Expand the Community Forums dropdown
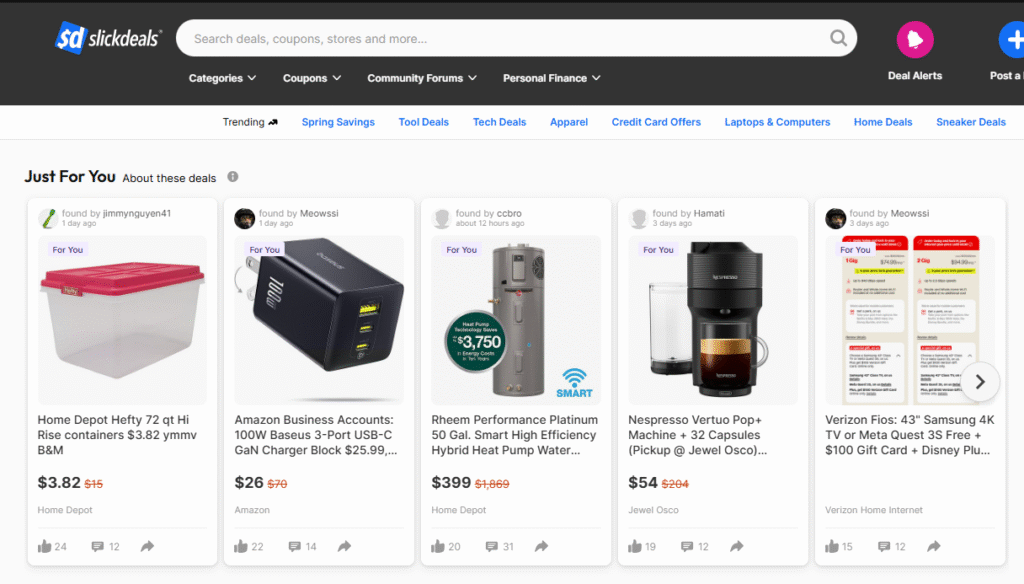The image size is (1024, 584). tap(422, 78)
